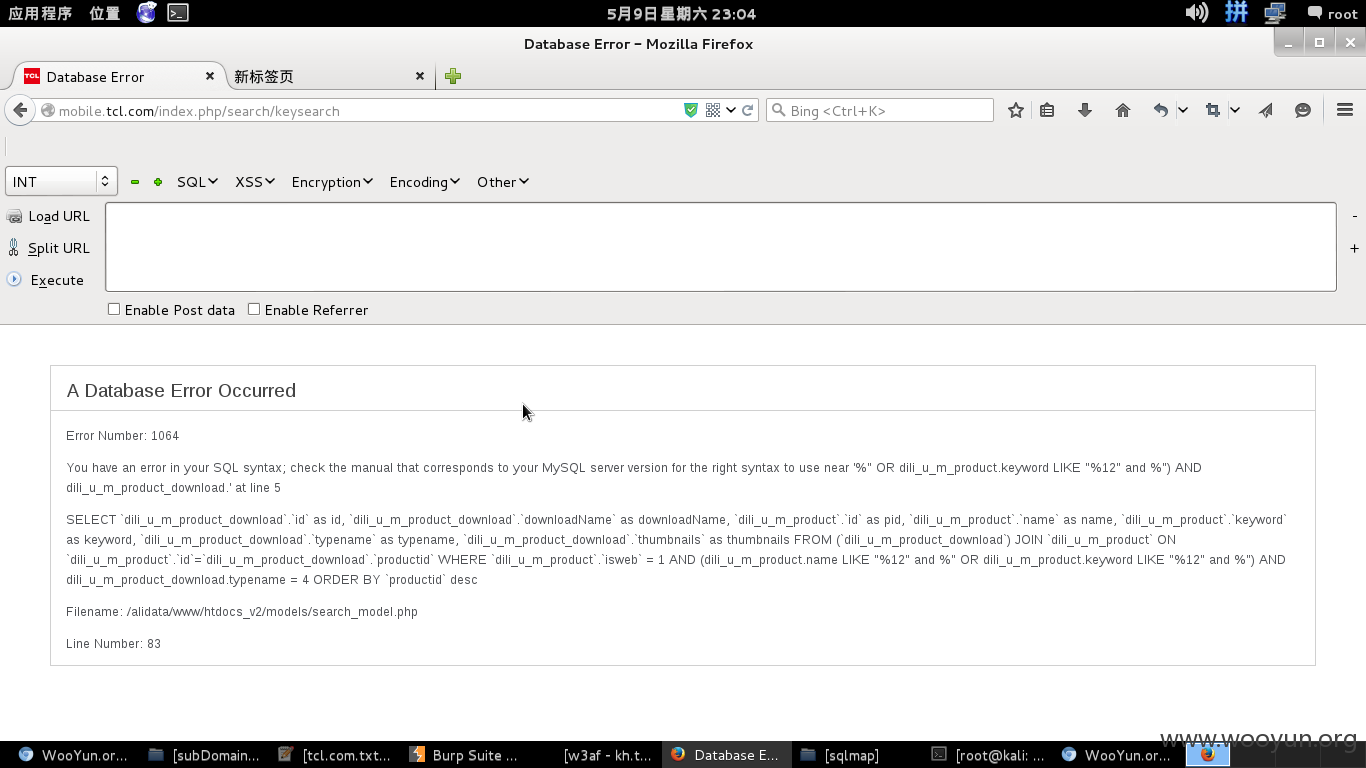Click the paper plane send icon
Image resolution: width=1366 pixels, height=768 pixels.
(x=1266, y=110)
